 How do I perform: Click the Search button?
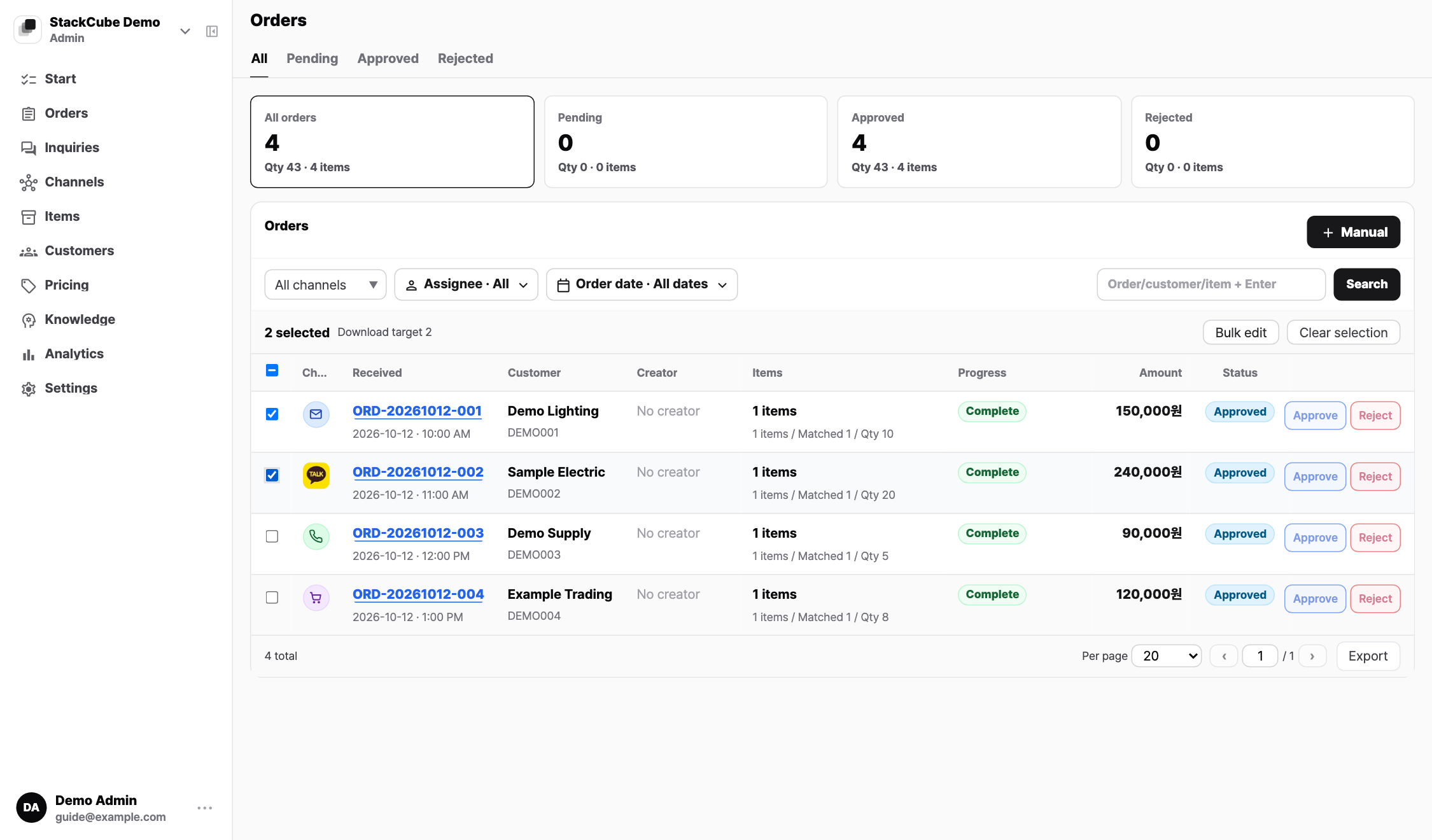coord(1366,284)
